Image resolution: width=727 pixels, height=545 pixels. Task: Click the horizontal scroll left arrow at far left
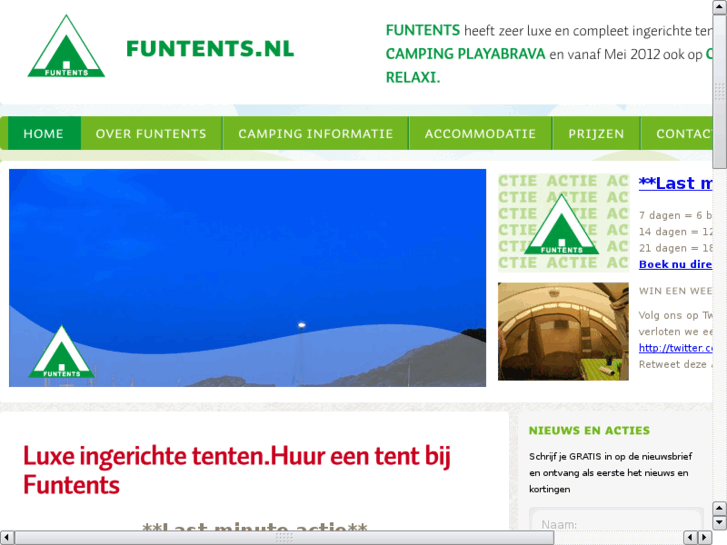point(7,538)
